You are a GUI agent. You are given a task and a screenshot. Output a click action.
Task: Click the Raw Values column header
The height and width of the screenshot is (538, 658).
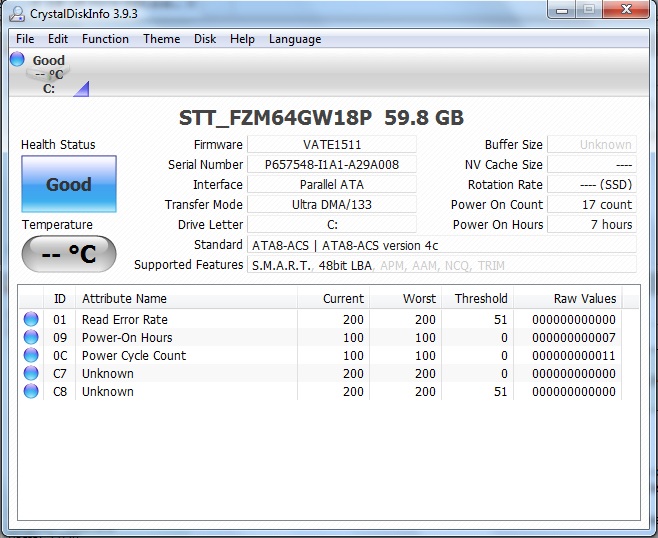pos(568,298)
